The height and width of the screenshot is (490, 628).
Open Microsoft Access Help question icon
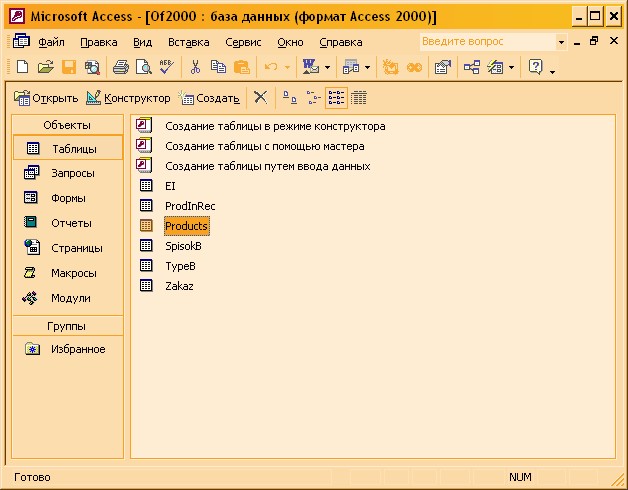[x=535, y=67]
